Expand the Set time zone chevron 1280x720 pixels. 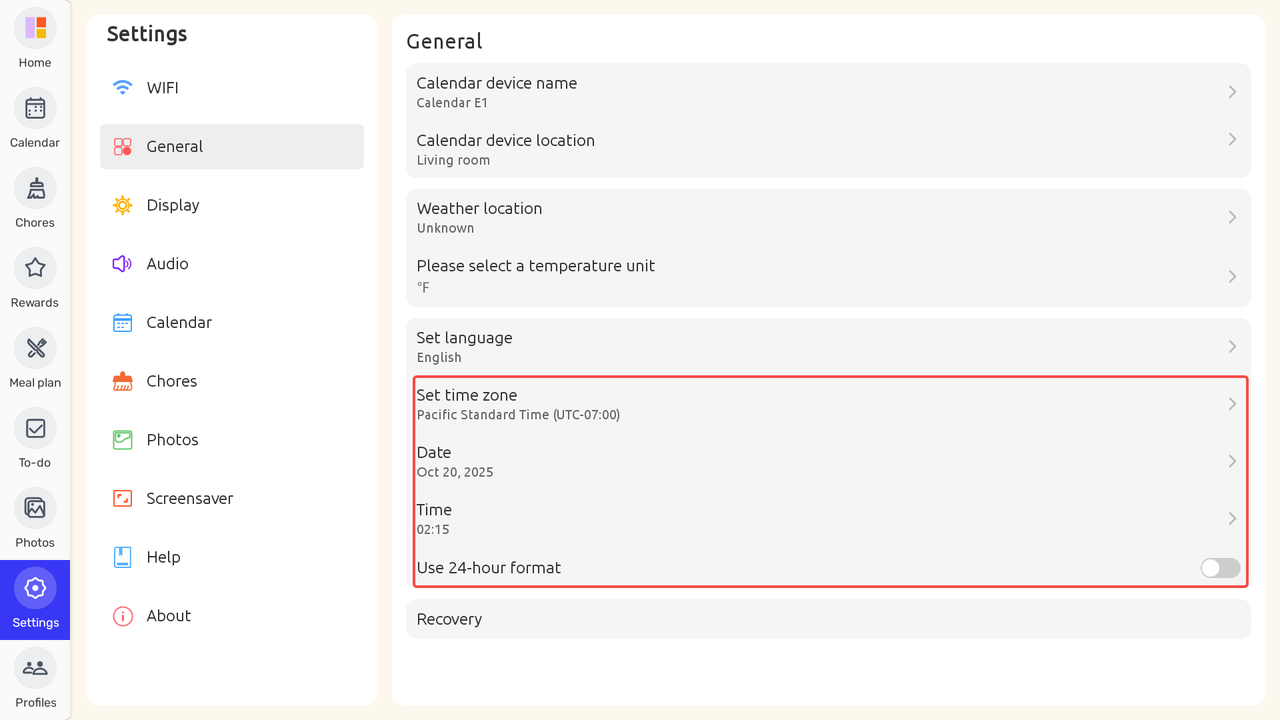[x=1232, y=404]
